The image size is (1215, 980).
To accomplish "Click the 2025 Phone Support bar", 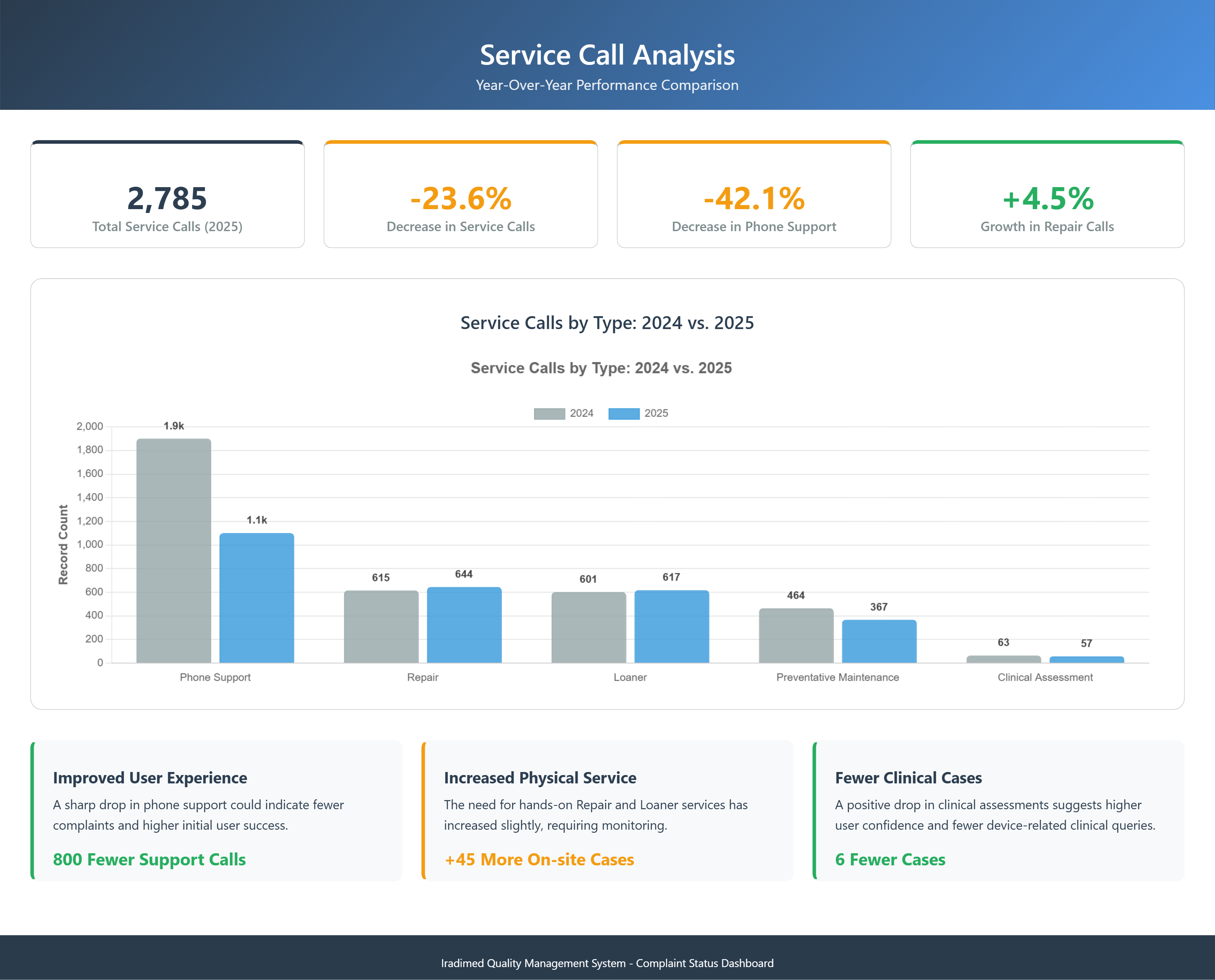I will (256, 597).
